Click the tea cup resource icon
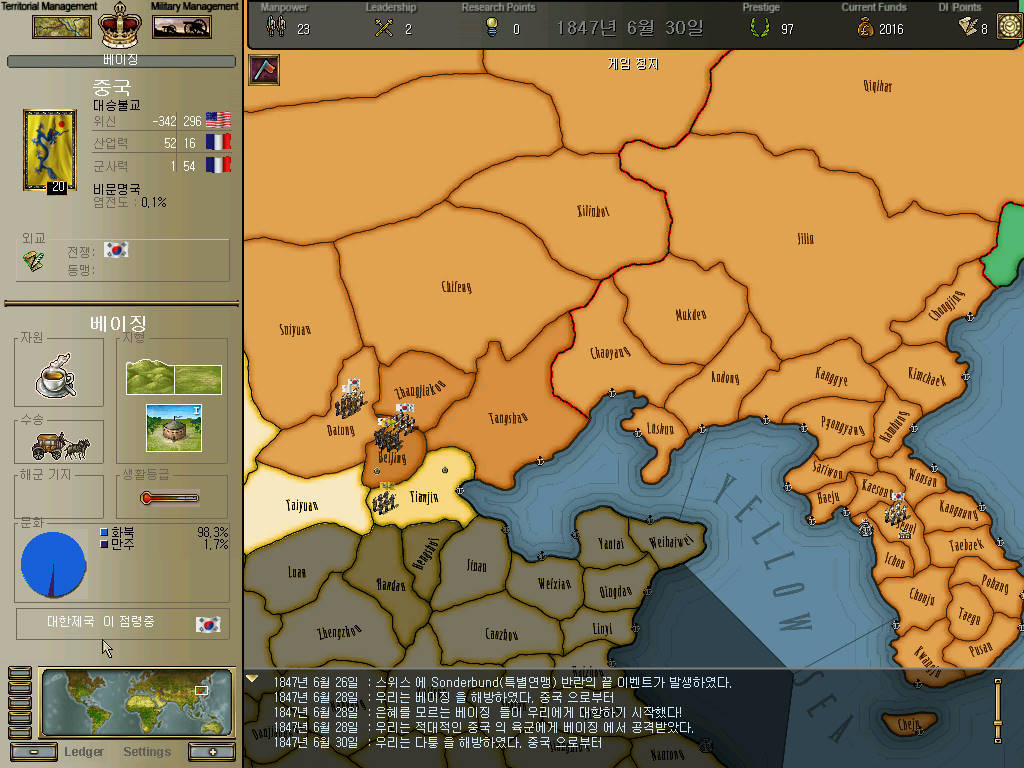Image resolution: width=1024 pixels, height=768 pixels. (x=56, y=376)
